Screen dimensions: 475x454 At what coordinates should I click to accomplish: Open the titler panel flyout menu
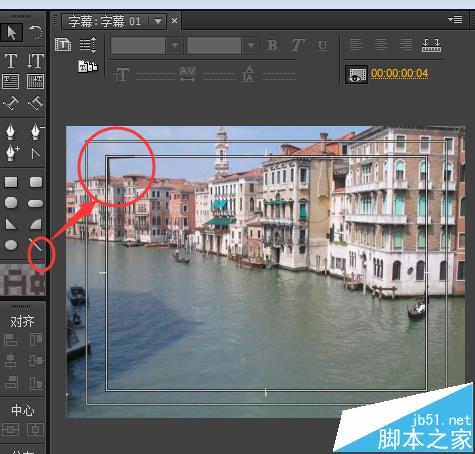455,20
